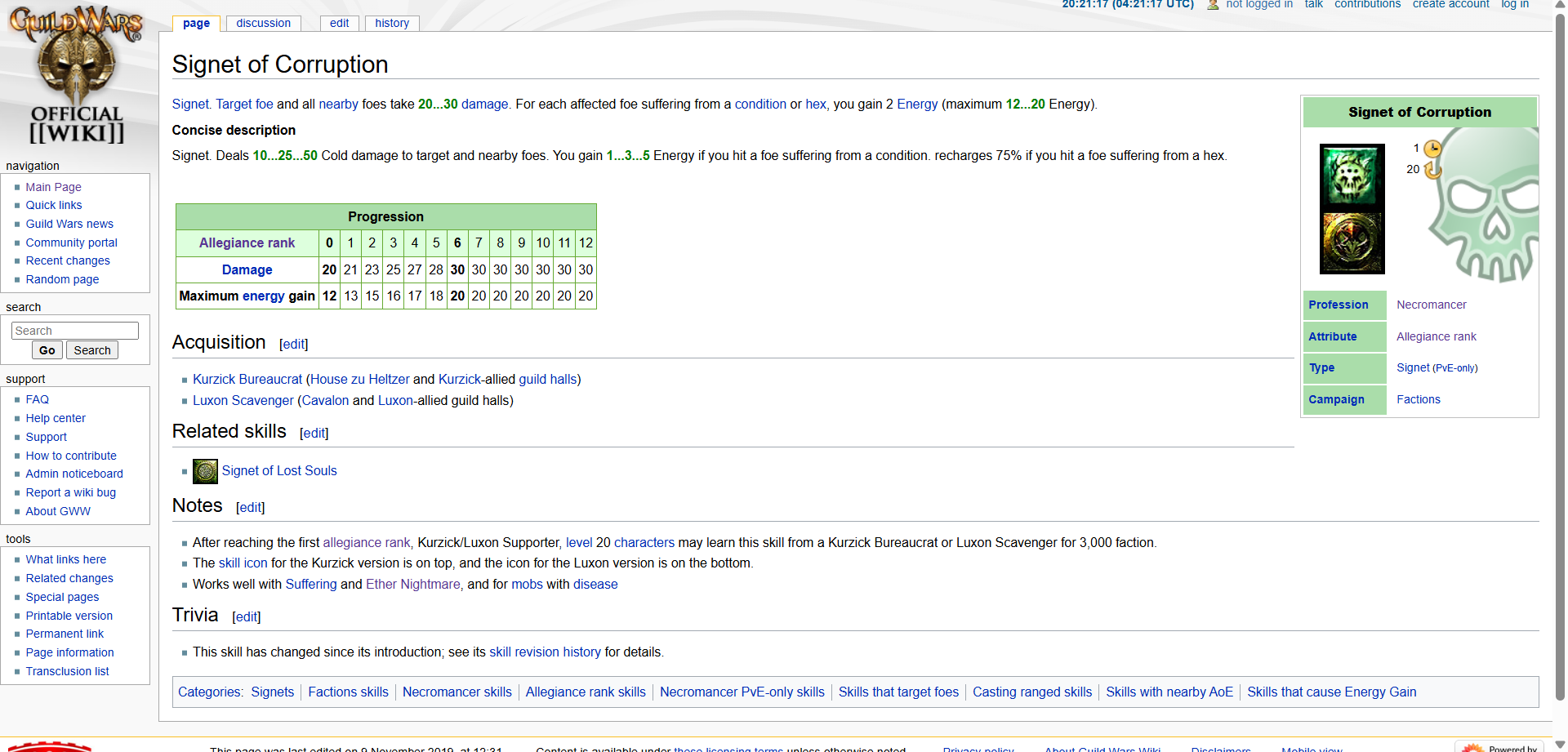Viewport: 1568px width, 752px height.
Task: Edit the Related skills section
Action: tap(314, 434)
